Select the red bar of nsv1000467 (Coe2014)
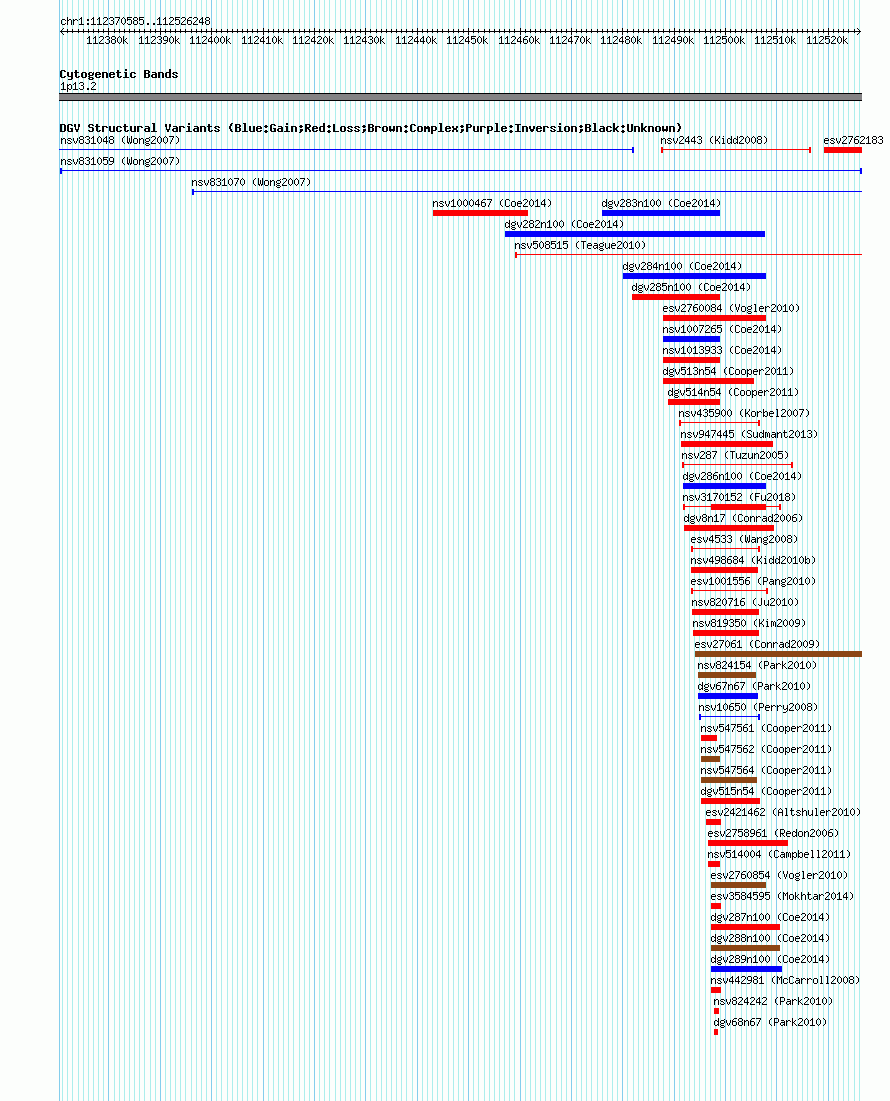890x1101 pixels. pyautogui.click(x=480, y=213)
